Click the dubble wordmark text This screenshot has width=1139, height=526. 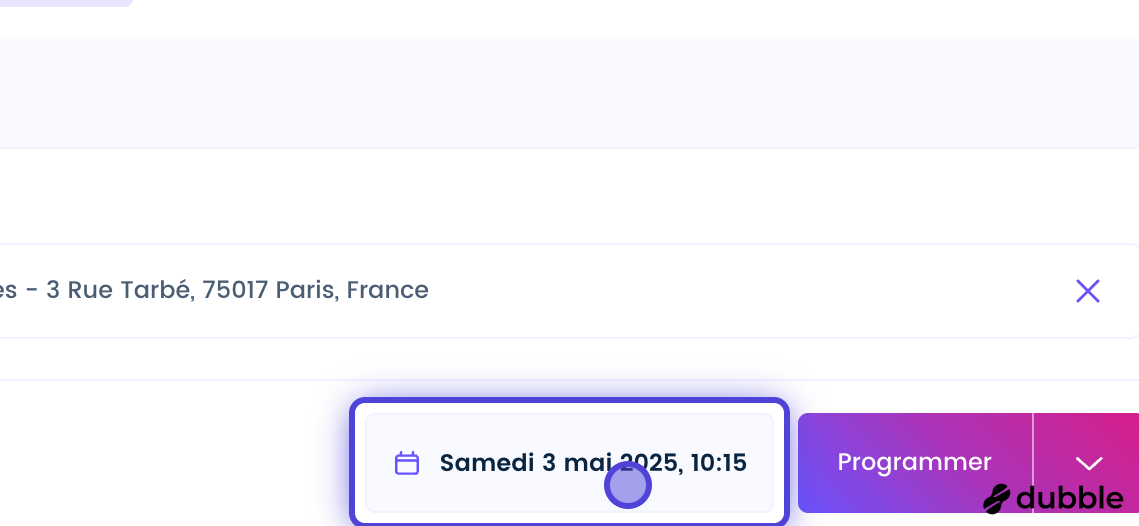tap(1070, 498)
